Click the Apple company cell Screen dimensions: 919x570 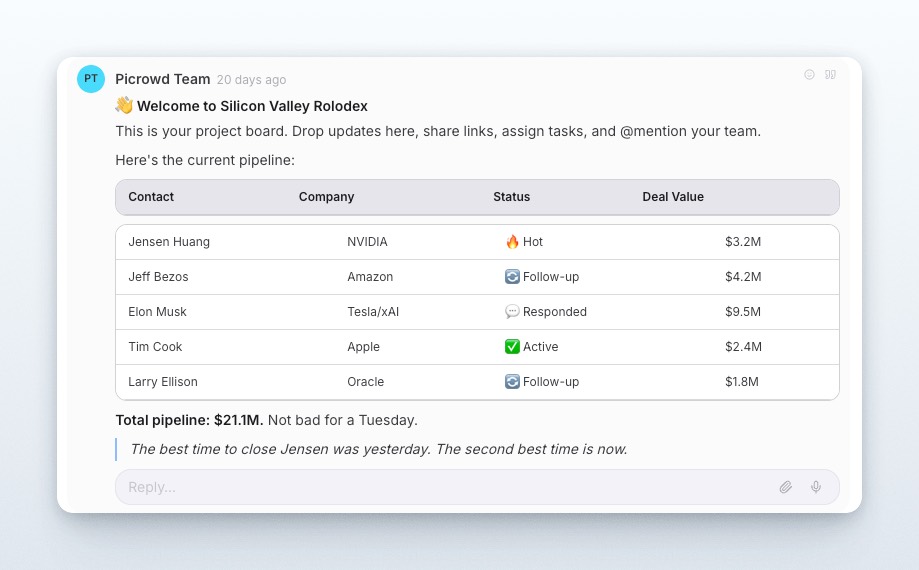pos(363,347)
